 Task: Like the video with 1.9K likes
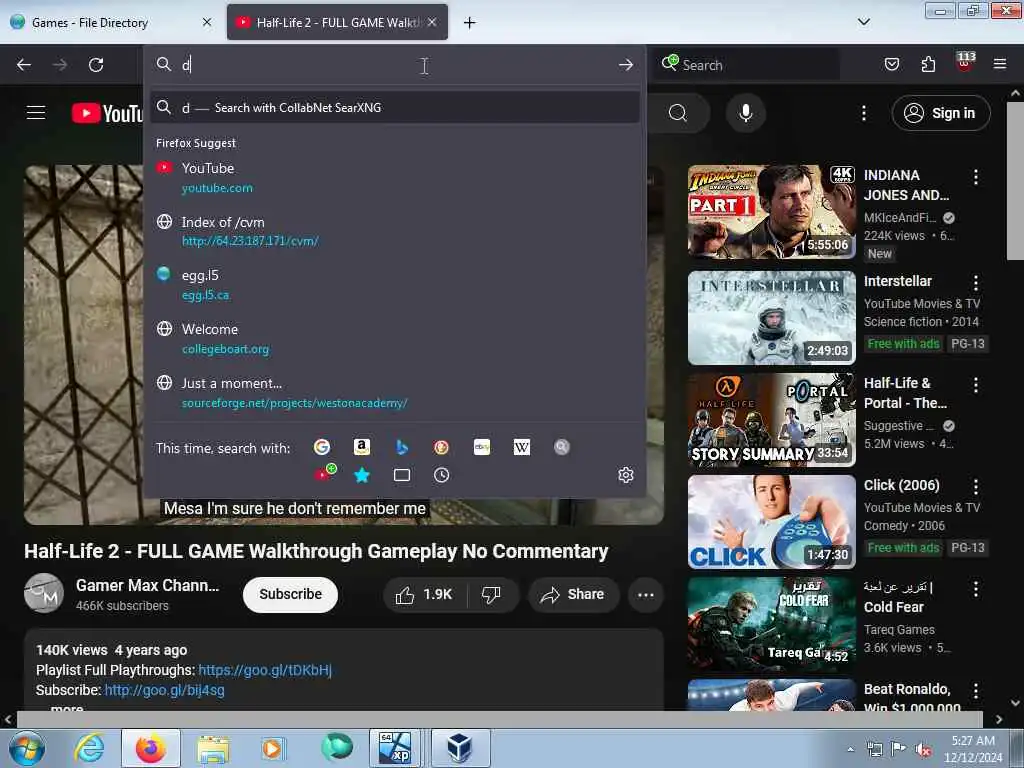pyautogui.click(x=424, y=594)
